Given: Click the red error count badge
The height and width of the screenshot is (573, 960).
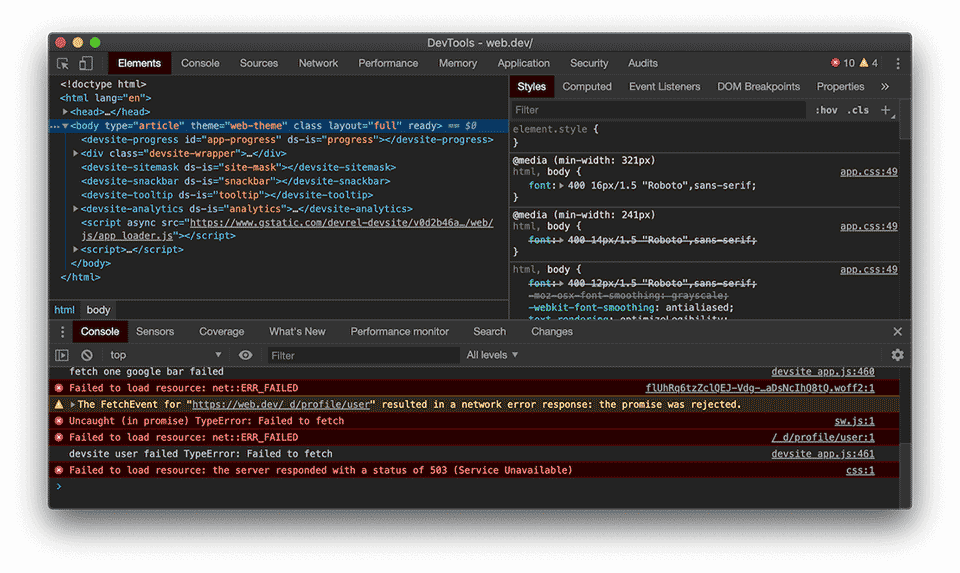Looking at the screenshot, I should pos(843,63).
